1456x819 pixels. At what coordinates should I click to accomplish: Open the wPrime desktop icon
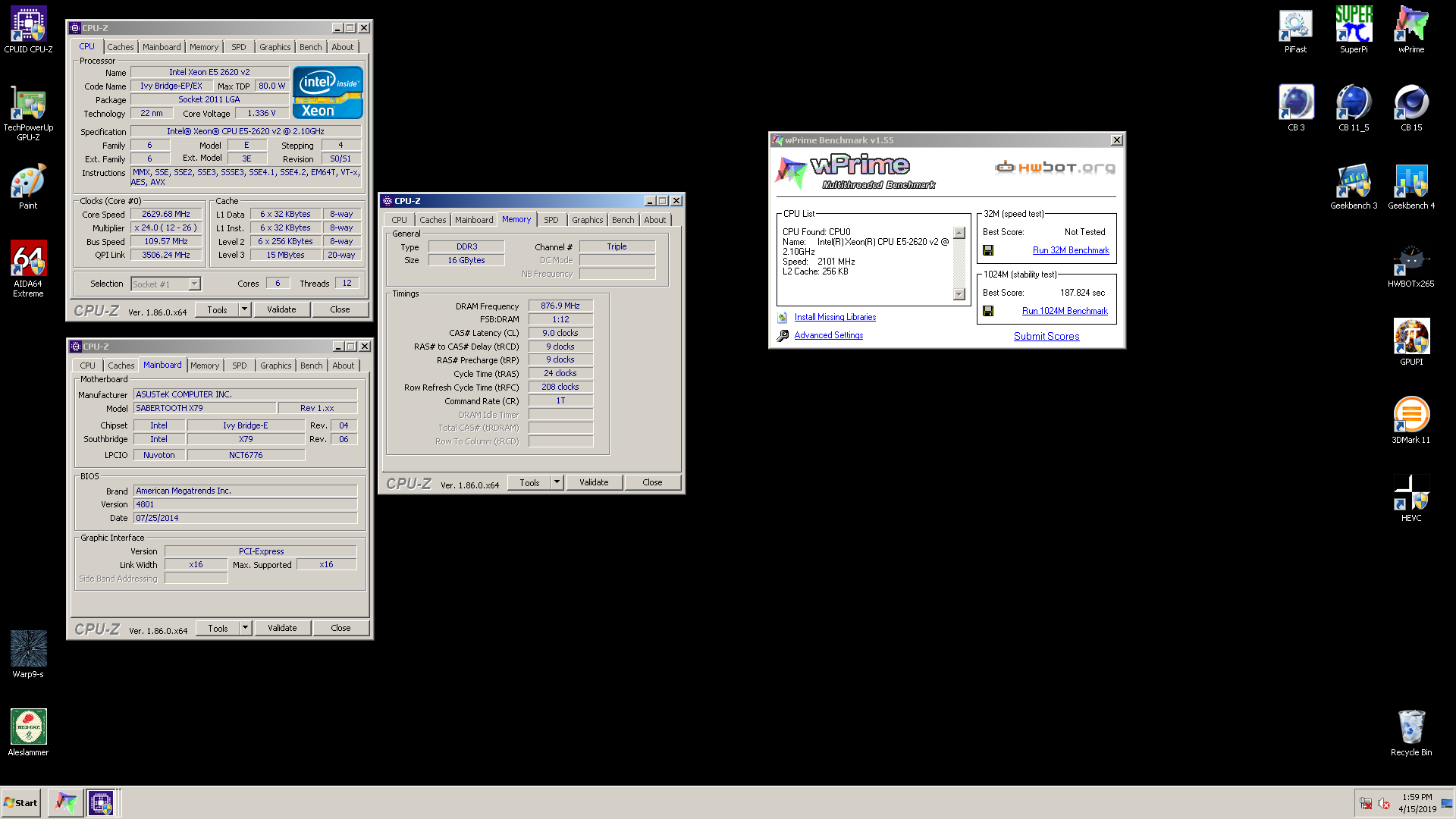1411,29
